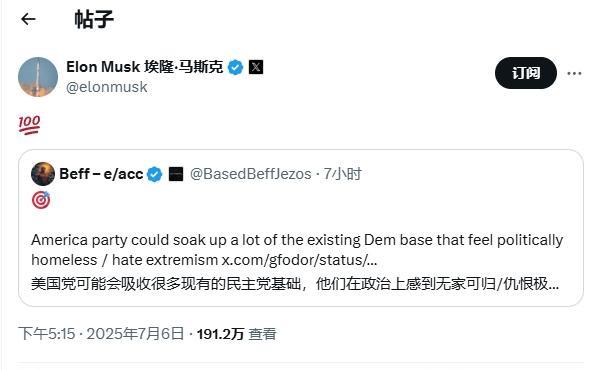Viewport: 598px width, 370px height.
Task: Open the @BasedBeffJezos handle
Action: coord(251,174)
